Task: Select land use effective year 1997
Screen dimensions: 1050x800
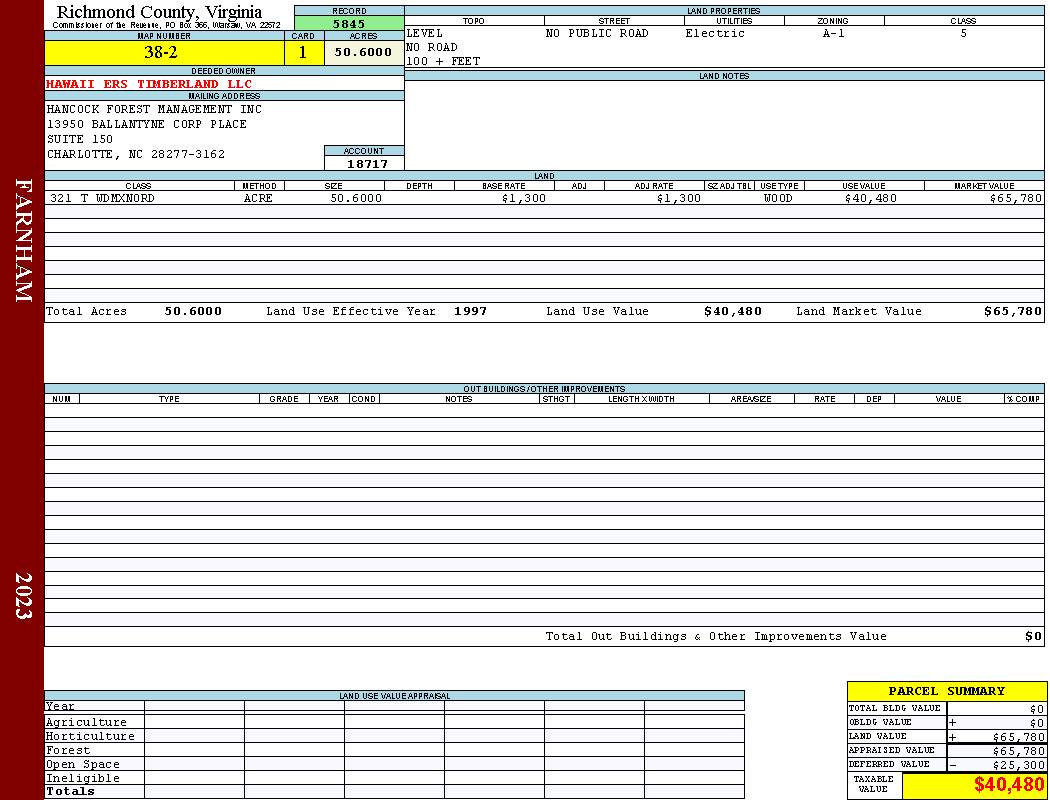Action: tap(470, 311)
